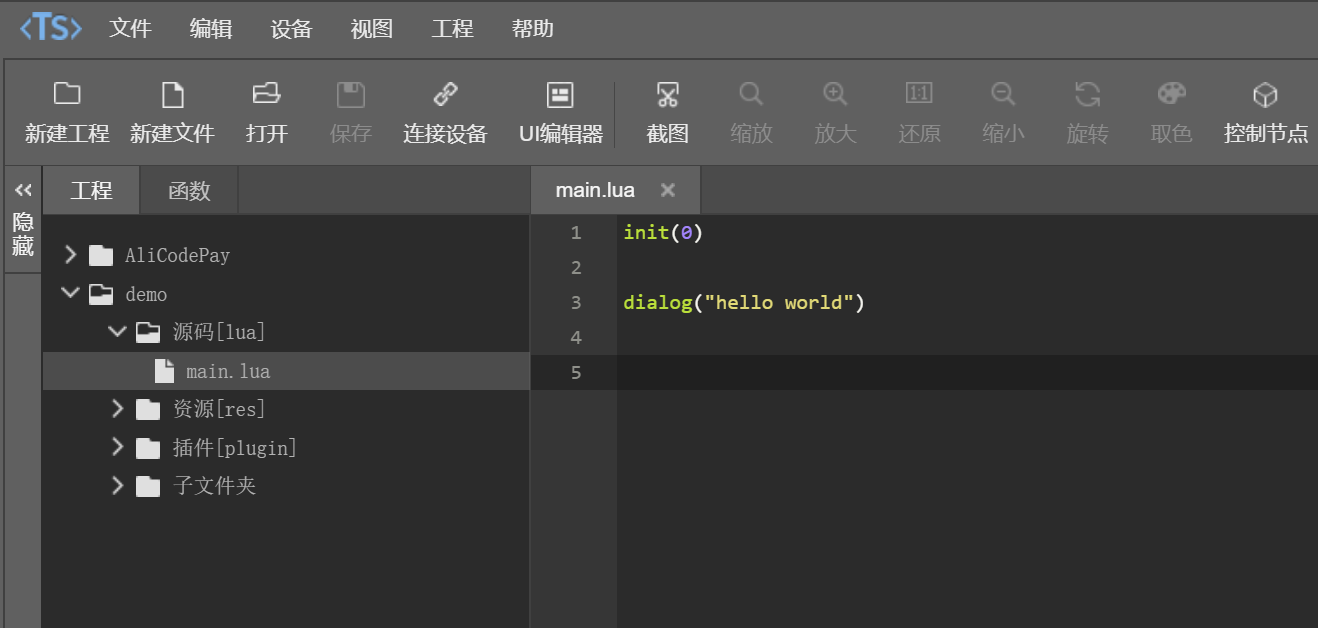Image resolution: width=1318 pixels, height=628 pixels.
Task: Click the 新建工程 new project icon
Action: pyautogui.click(x=67, y=94)
